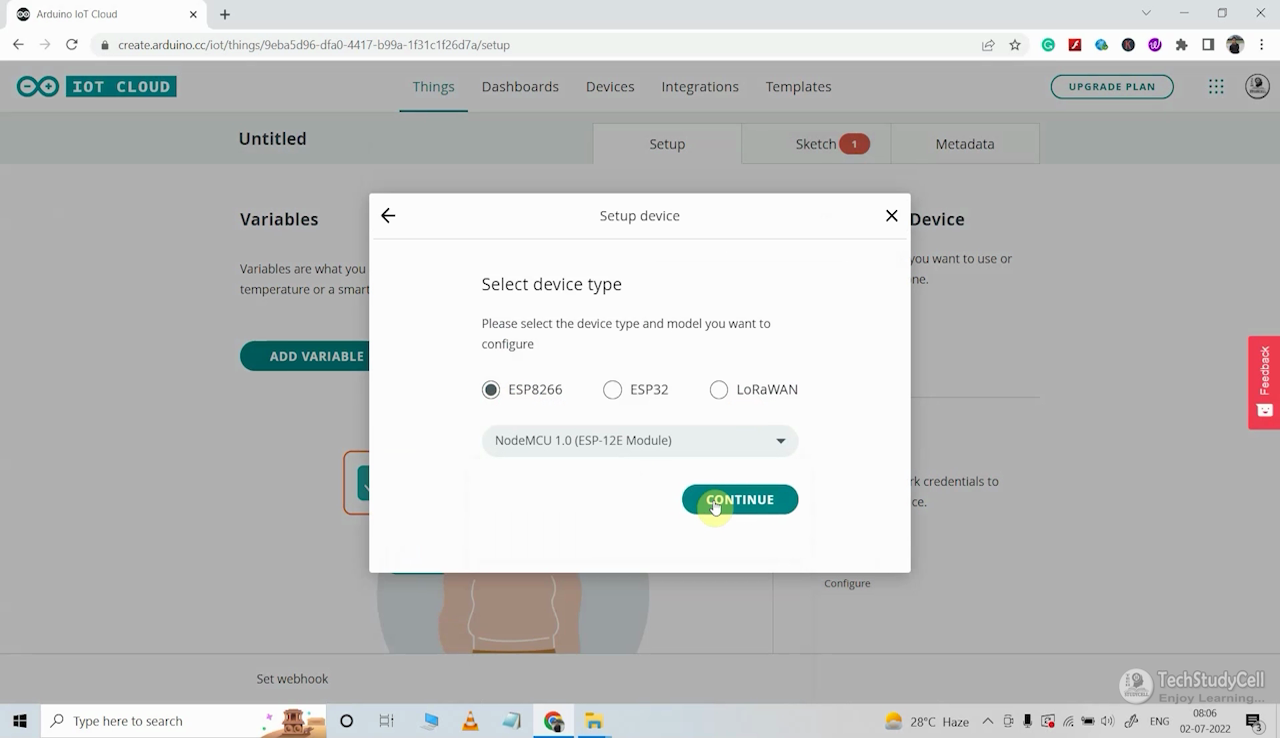Open the Metadata tab
The image size is (1280, 738).
pos(965,144)
